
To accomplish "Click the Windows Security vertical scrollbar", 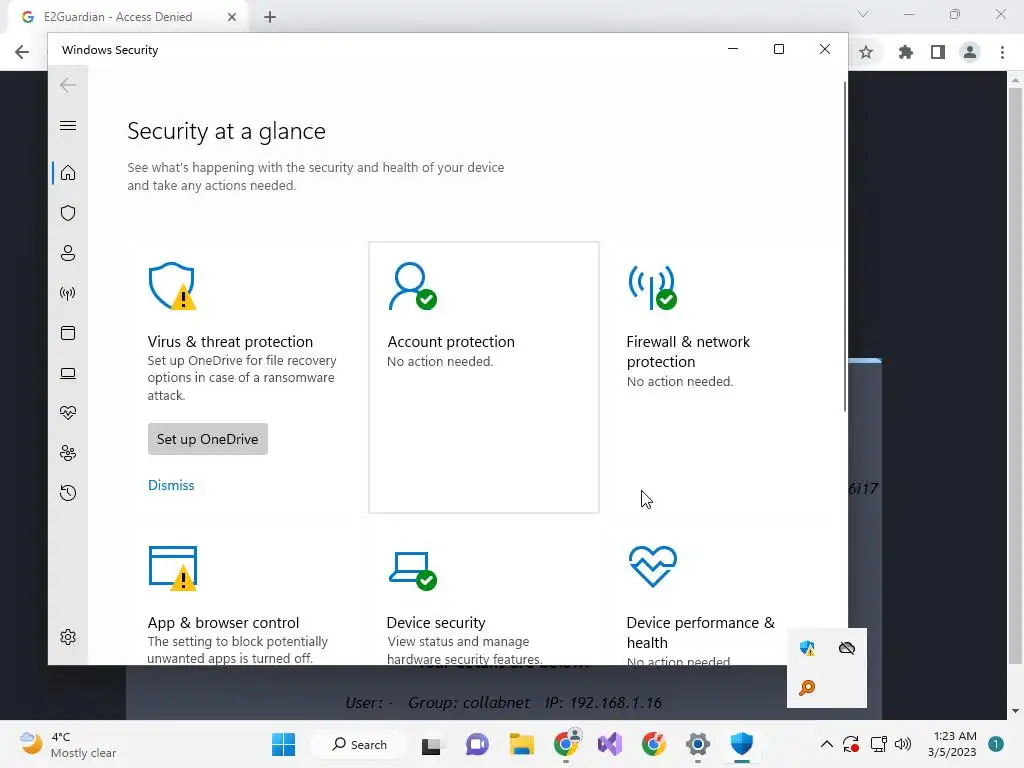I will (x=845, y=247).
